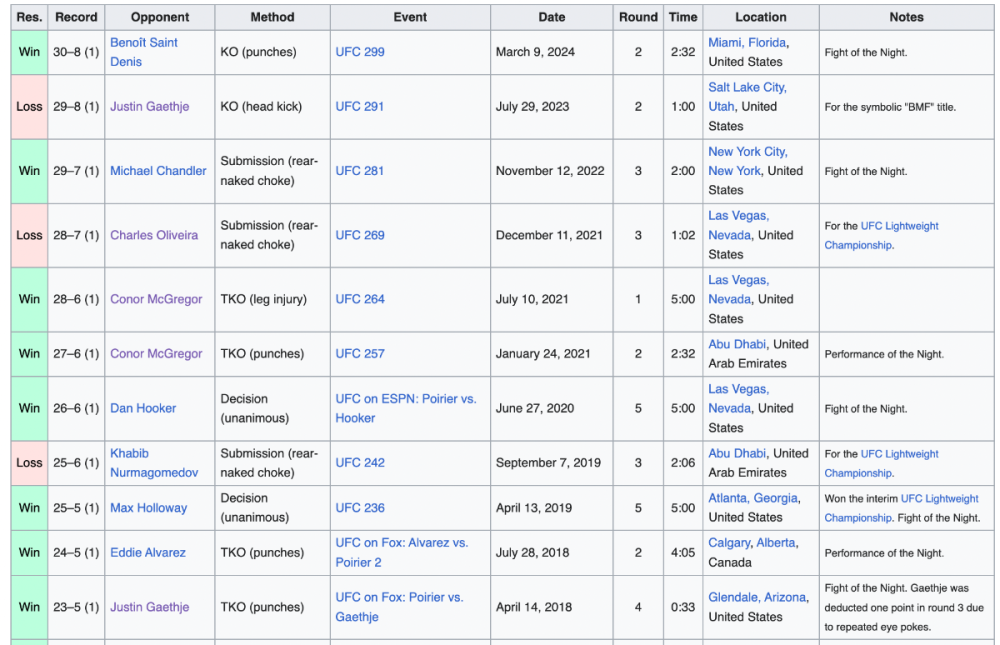
Task: Open UFC on ESPN: Poirier vs. Hooker link
Action: click(x=406, y=408)
